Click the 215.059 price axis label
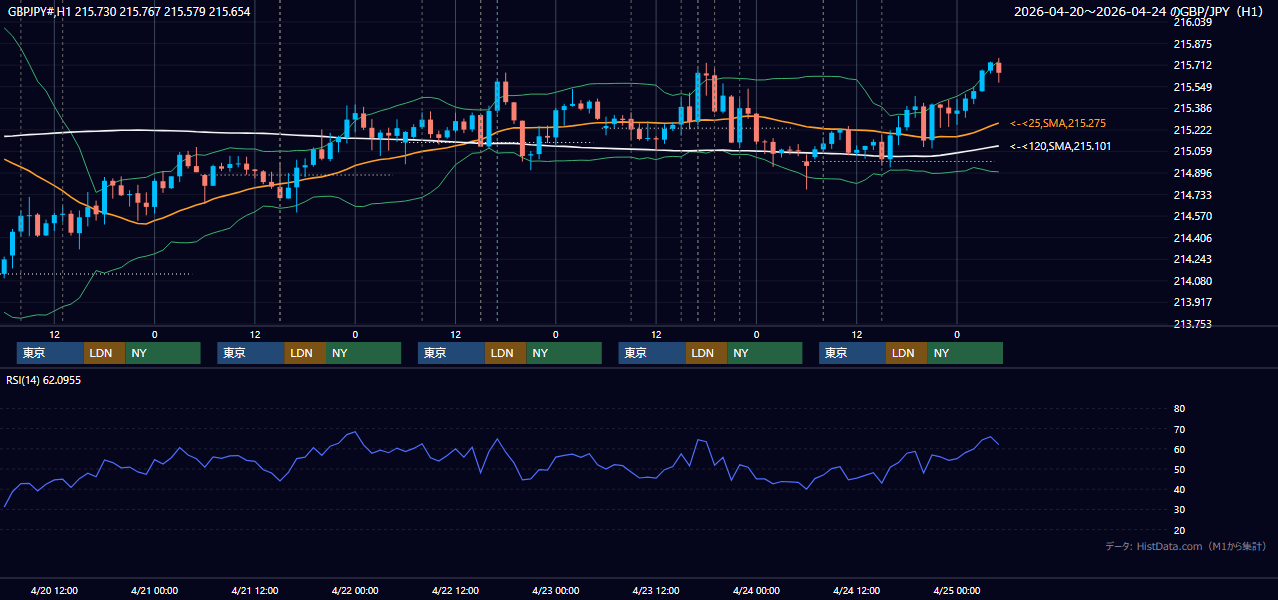The width and height of the screenshot is (1278, 600). click(x=1192, y=151)
